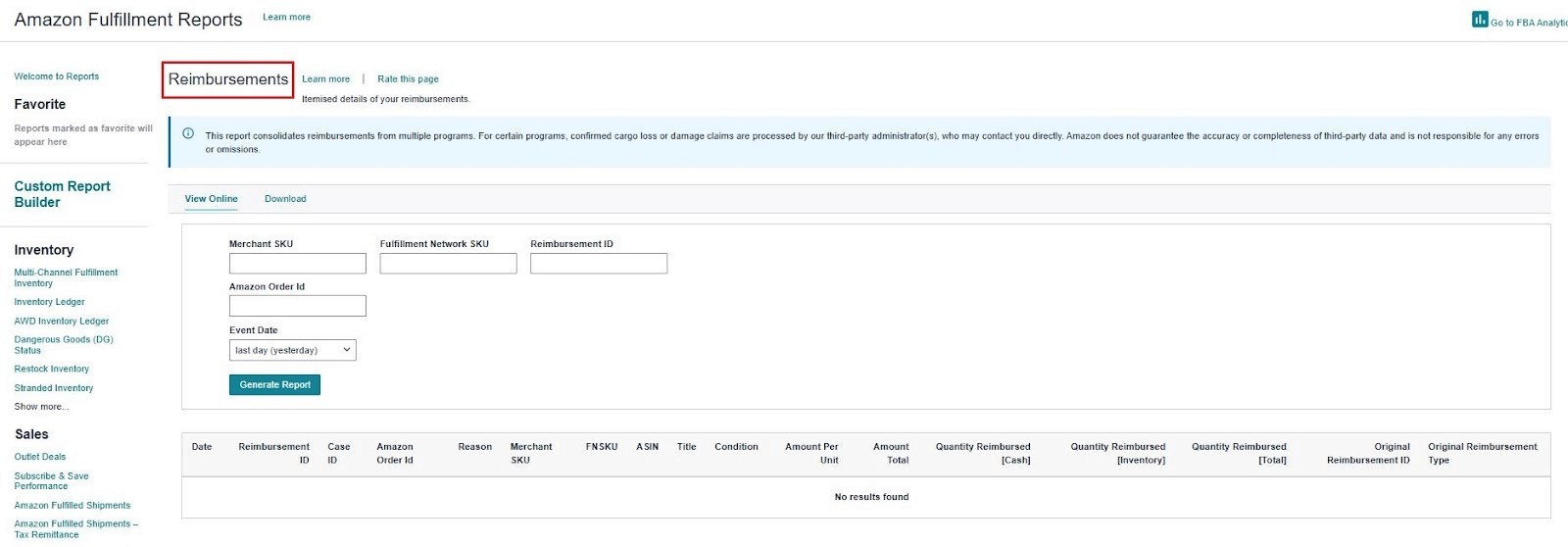Click the ASIN column header
The width and height of the screenshot is (1568, 547).
click(x=648, y=447)
